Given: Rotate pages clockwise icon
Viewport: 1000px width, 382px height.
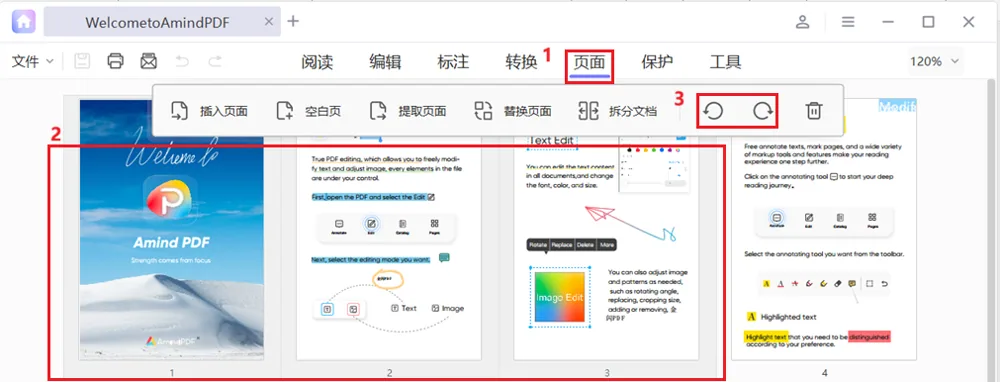Looking at the screenshot, I should pos(762,111).
